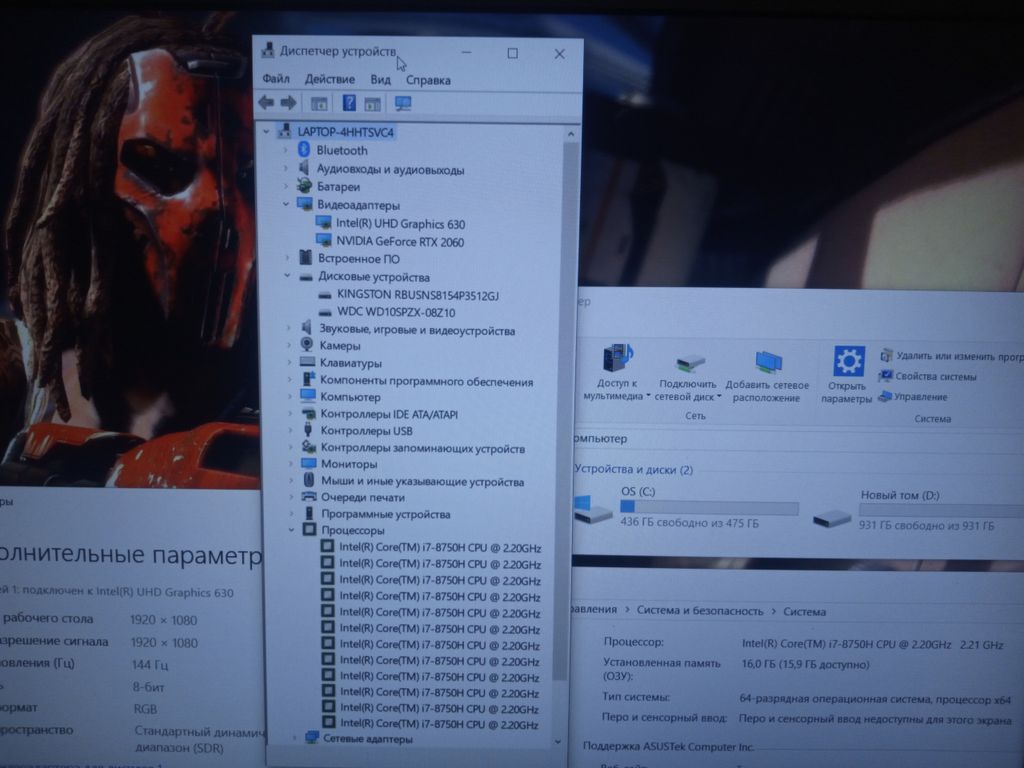Open the Новый том (D:) drive
Screen dimensions: 1024x768
tap(832, 517)
